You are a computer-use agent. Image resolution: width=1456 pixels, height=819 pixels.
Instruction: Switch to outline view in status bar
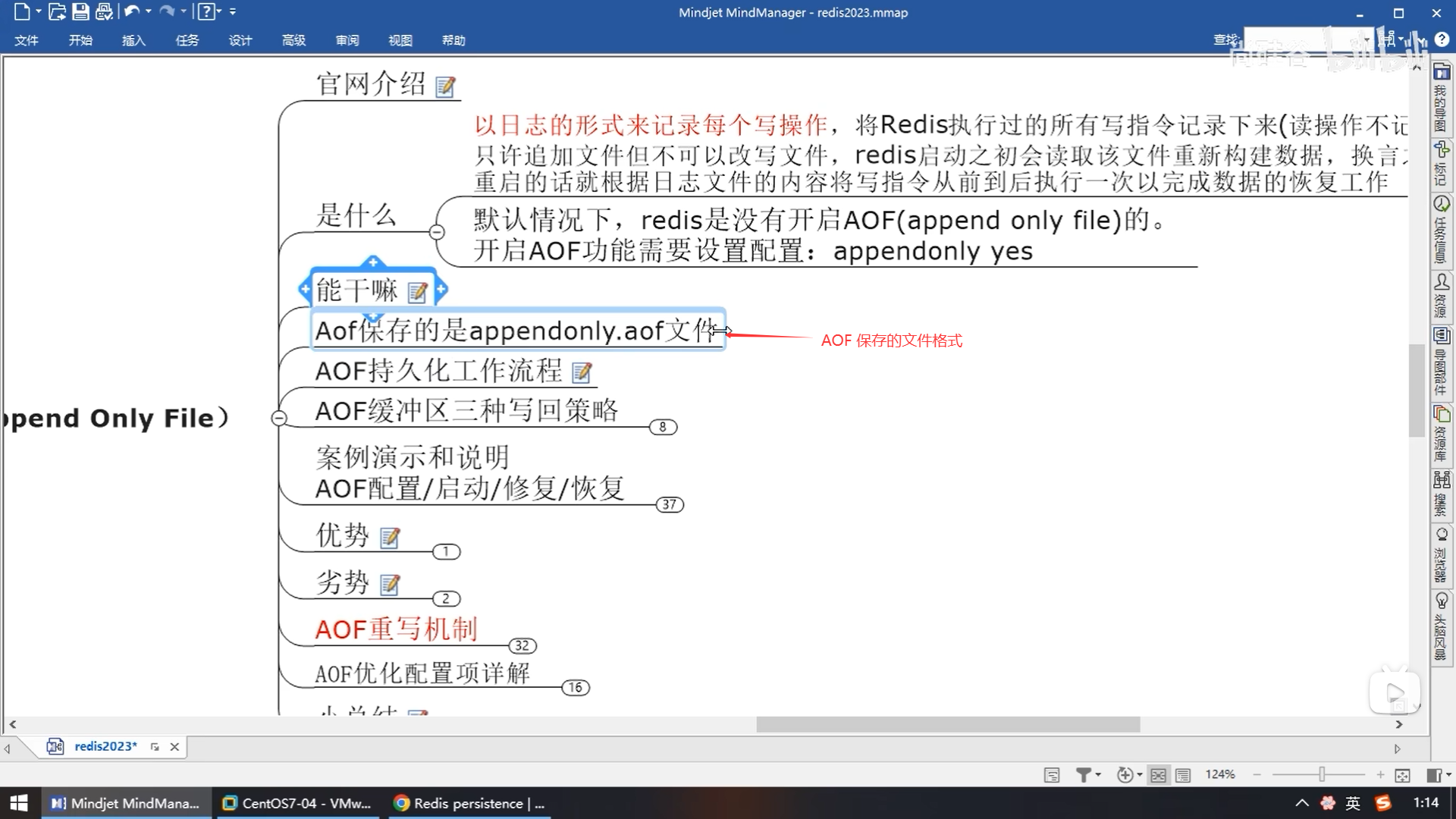click(1183, 775)
